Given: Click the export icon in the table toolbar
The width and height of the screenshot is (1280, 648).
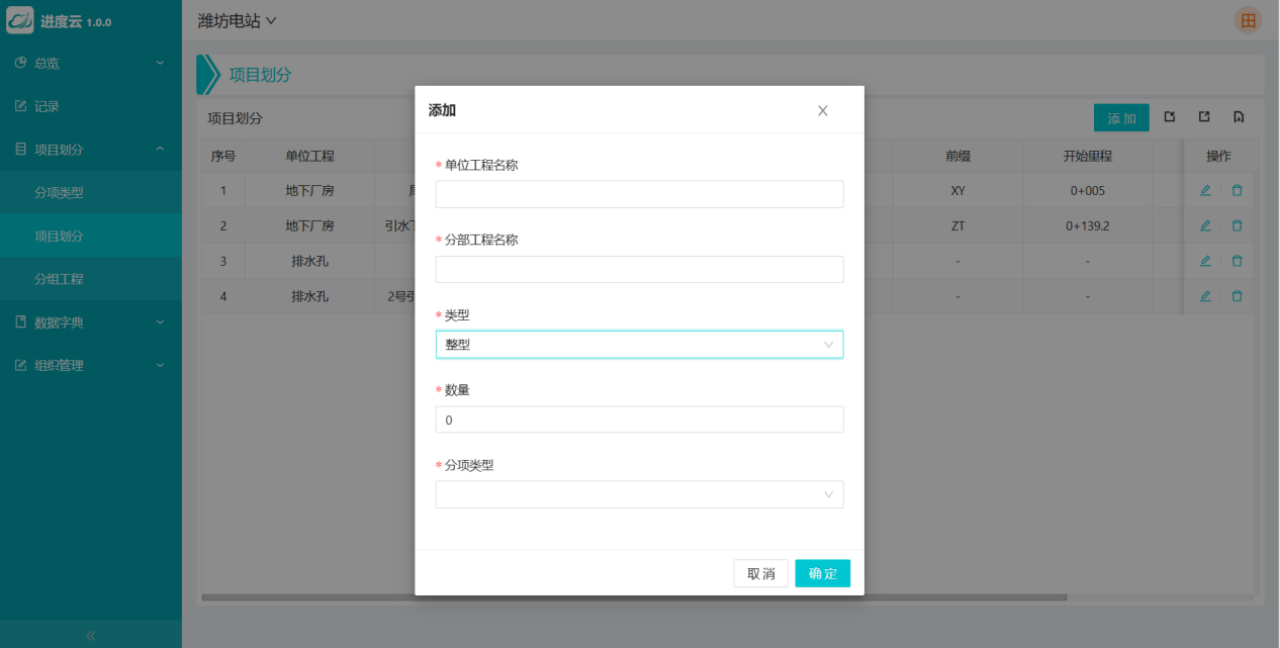Looking at the screenshot, I should click(1205, 118).
